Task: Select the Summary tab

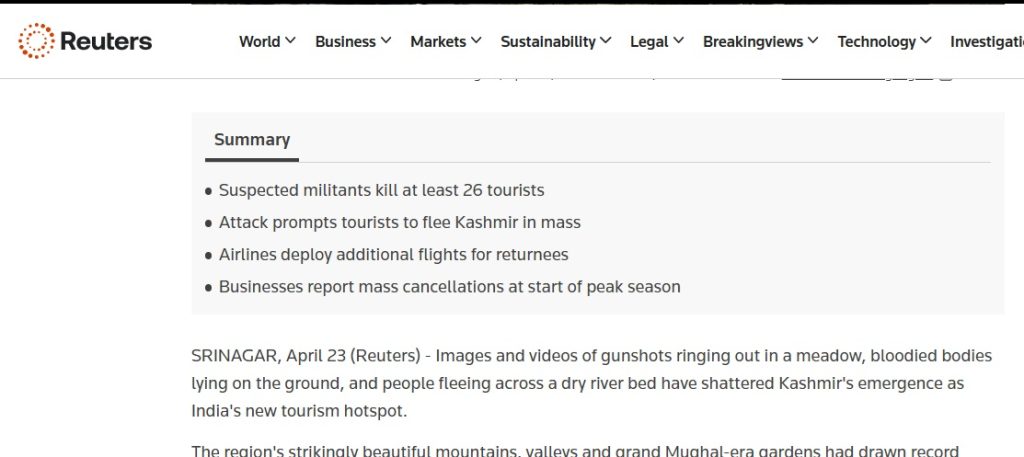Action: pyautogui.click(x=252, y=140)
